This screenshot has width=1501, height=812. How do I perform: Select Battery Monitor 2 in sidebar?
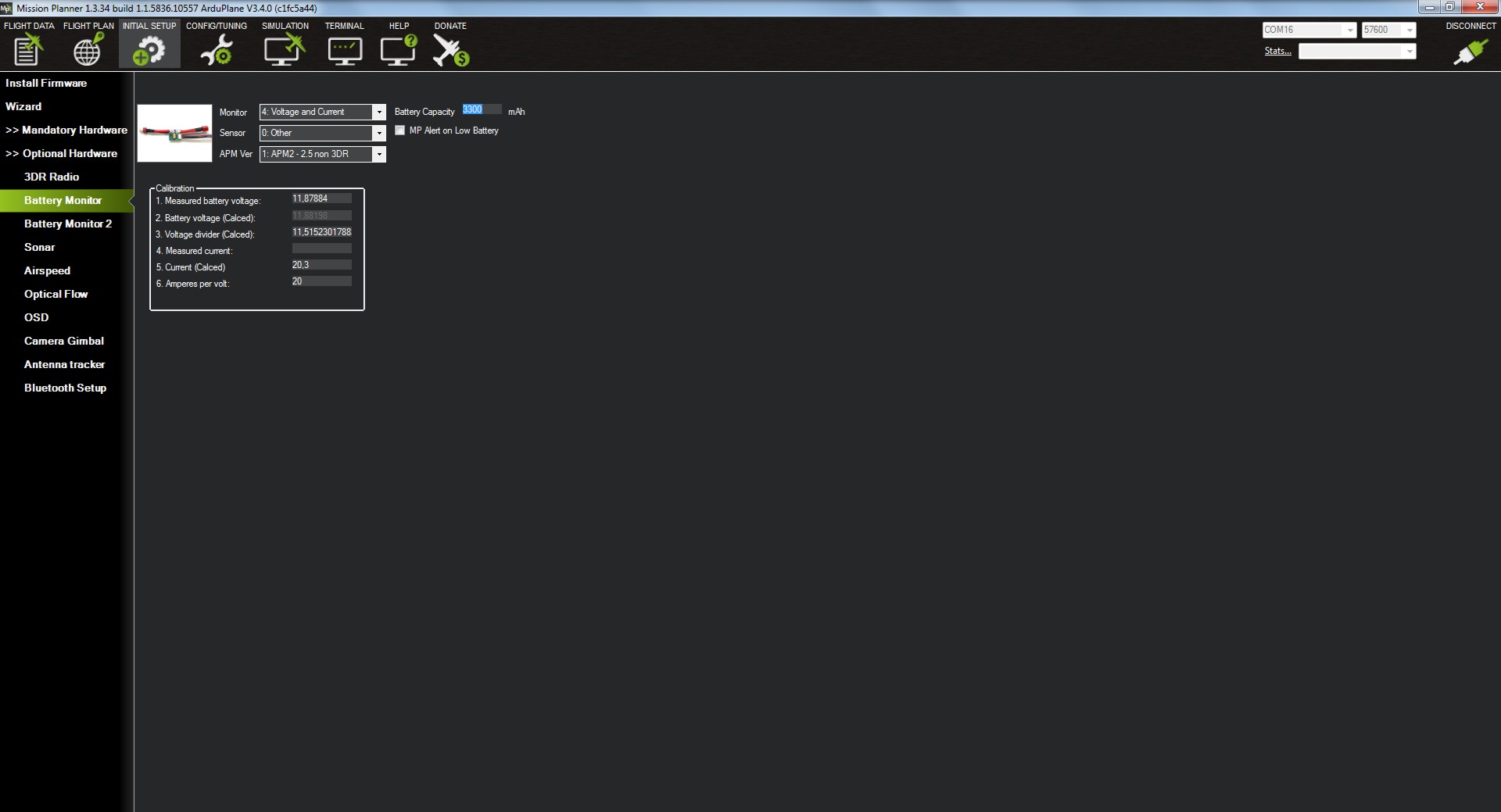pyautogui.click(x=67, y=224)
